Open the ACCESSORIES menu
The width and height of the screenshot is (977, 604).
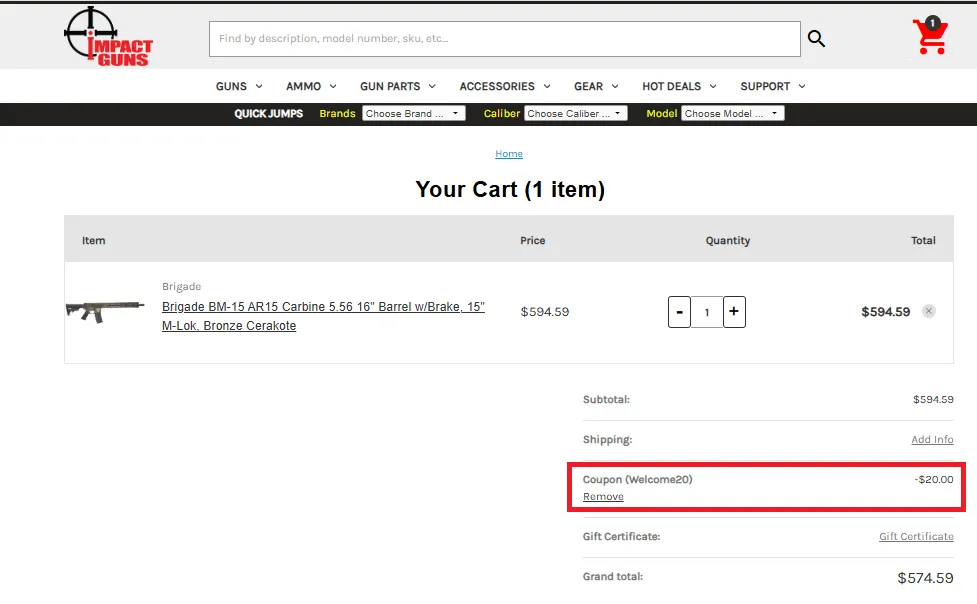[505, 86]
